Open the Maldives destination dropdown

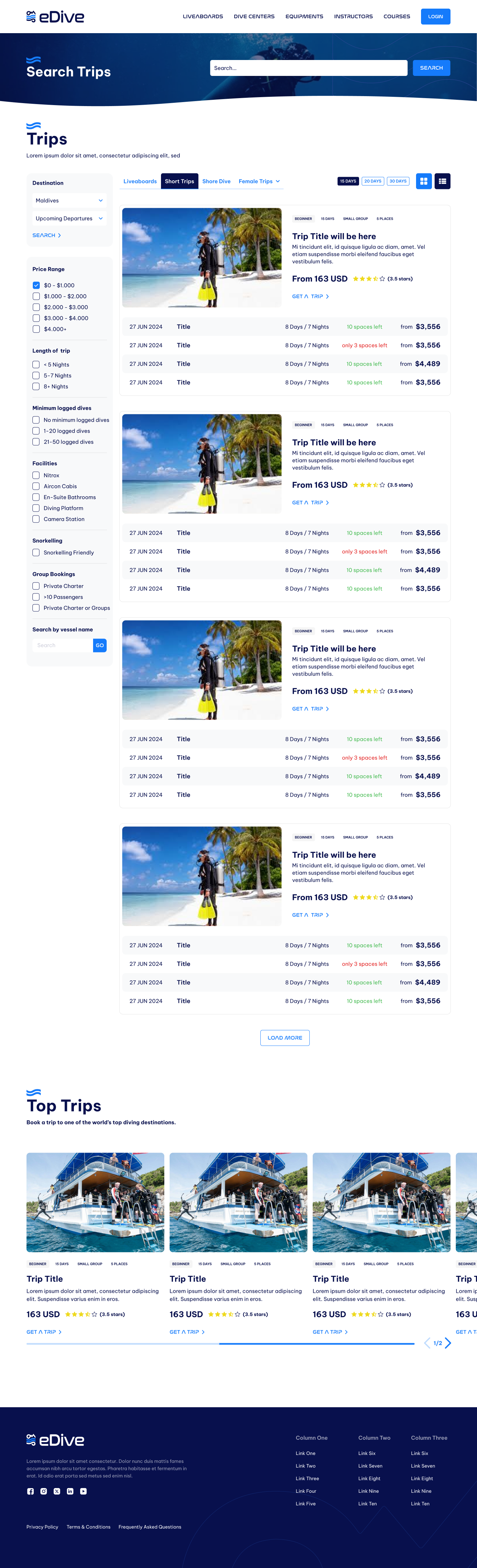pyautogui.click(x=69, y=201)
